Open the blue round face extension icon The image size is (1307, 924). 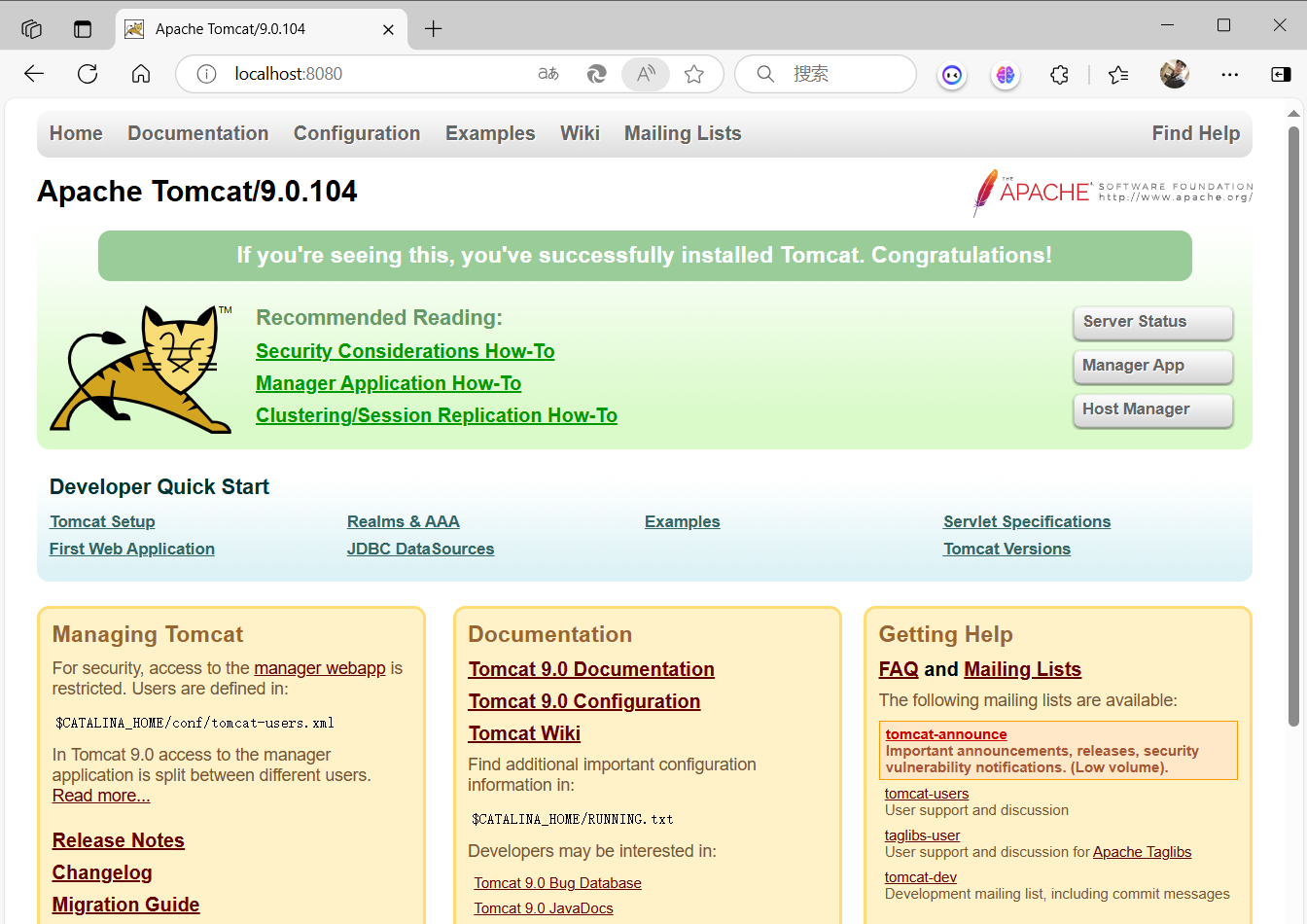click(952, 75)
